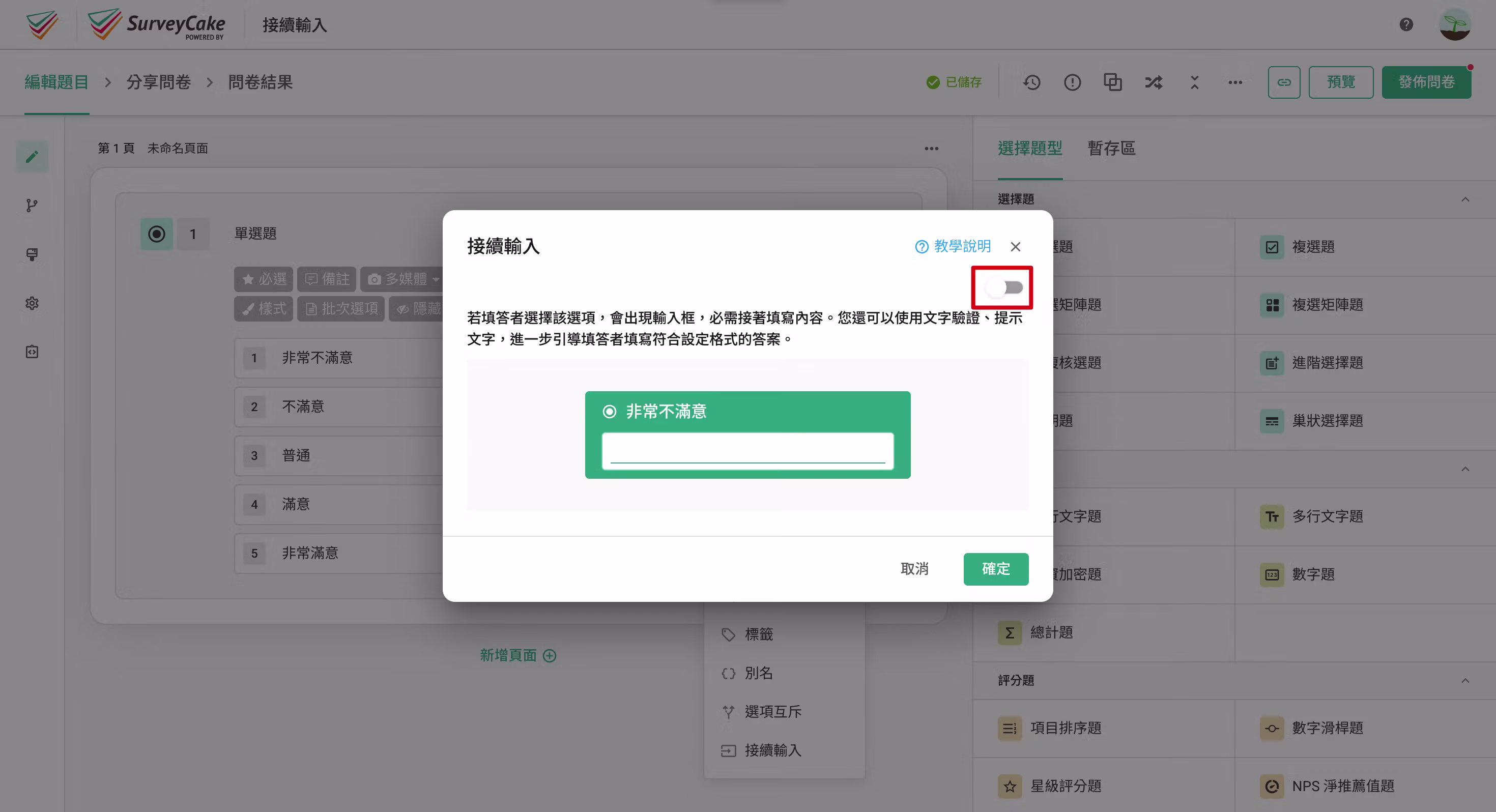Select the 別名 menu option

pos(784,673)
